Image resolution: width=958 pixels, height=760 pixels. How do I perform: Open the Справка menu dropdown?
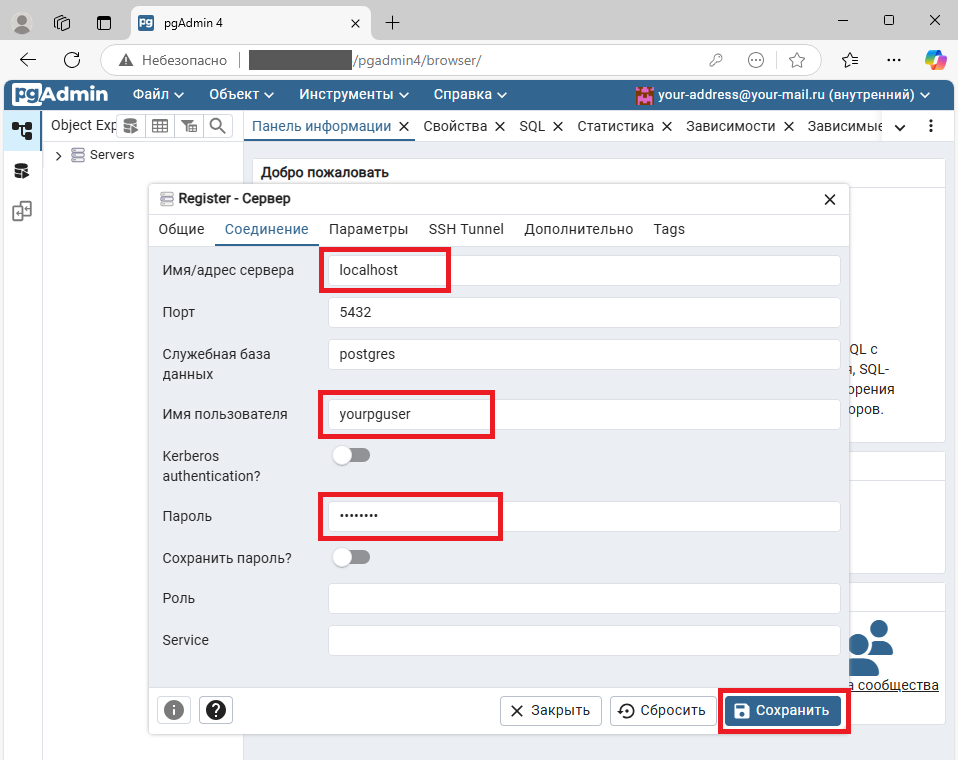470,95
